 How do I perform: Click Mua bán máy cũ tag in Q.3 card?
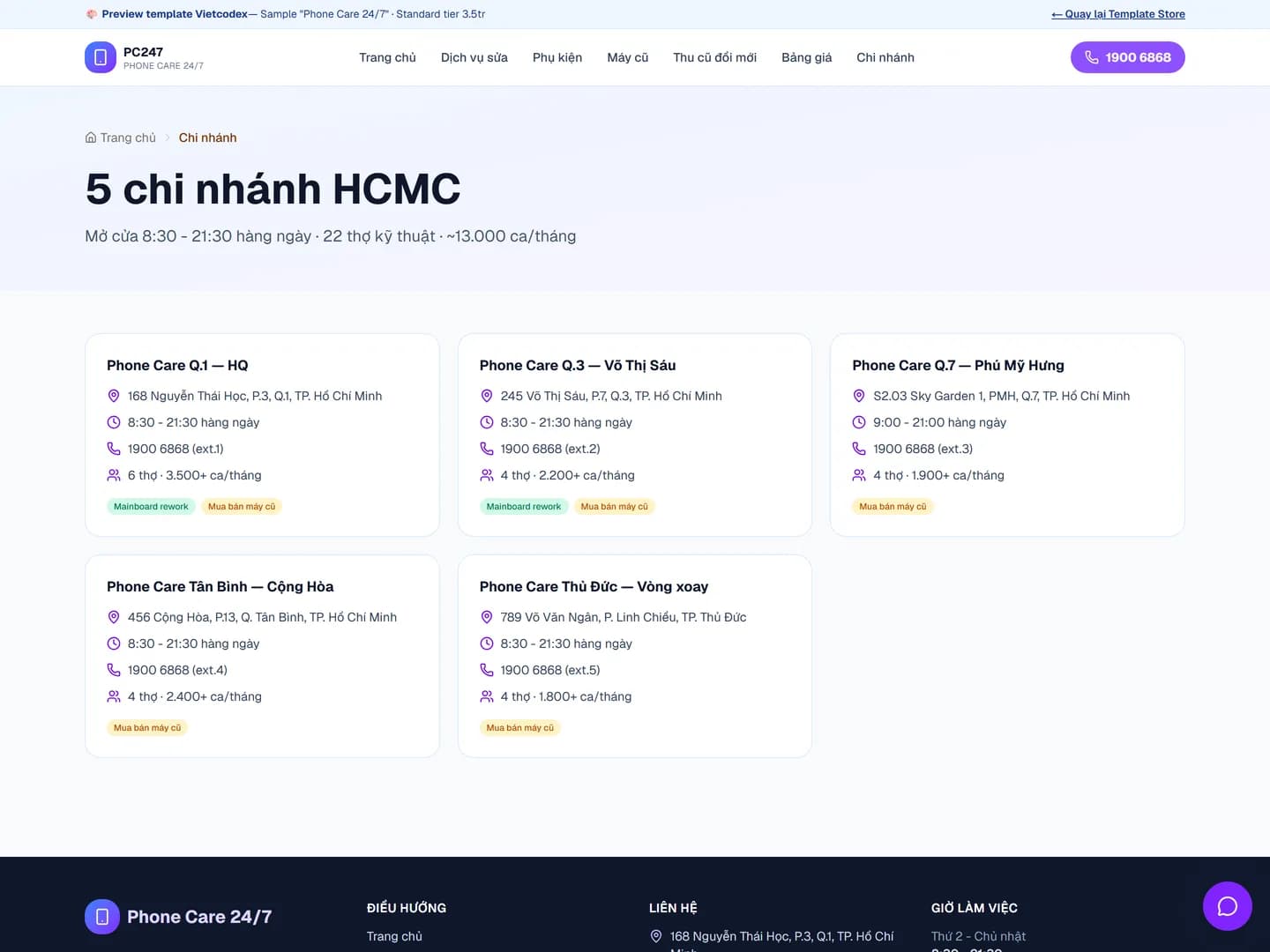614,506
